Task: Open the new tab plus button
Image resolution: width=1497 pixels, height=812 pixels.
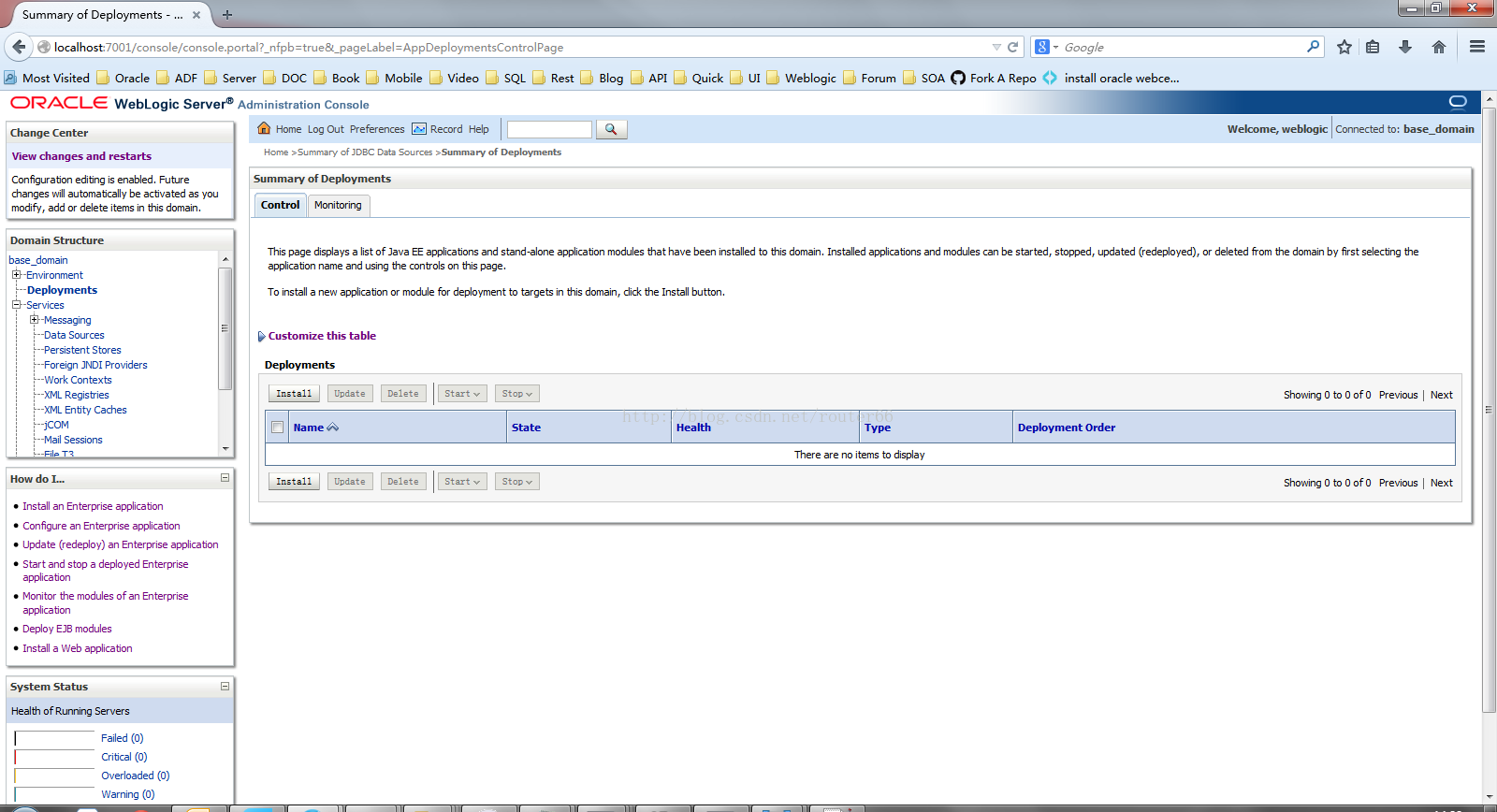Action: pyautogui.click(x=227, y=14)
